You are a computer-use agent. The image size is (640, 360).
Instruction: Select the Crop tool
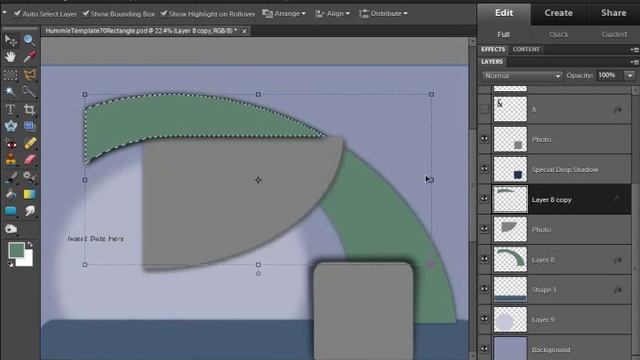click(29, 109)
